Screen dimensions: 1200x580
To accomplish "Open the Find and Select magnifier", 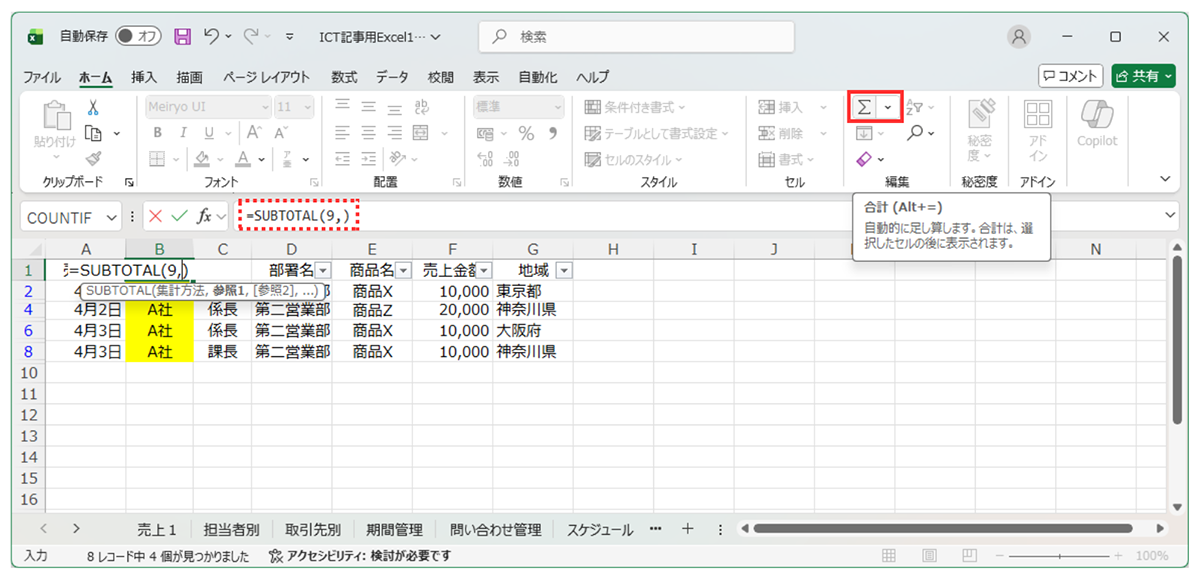I will click(x=916, y=133).
